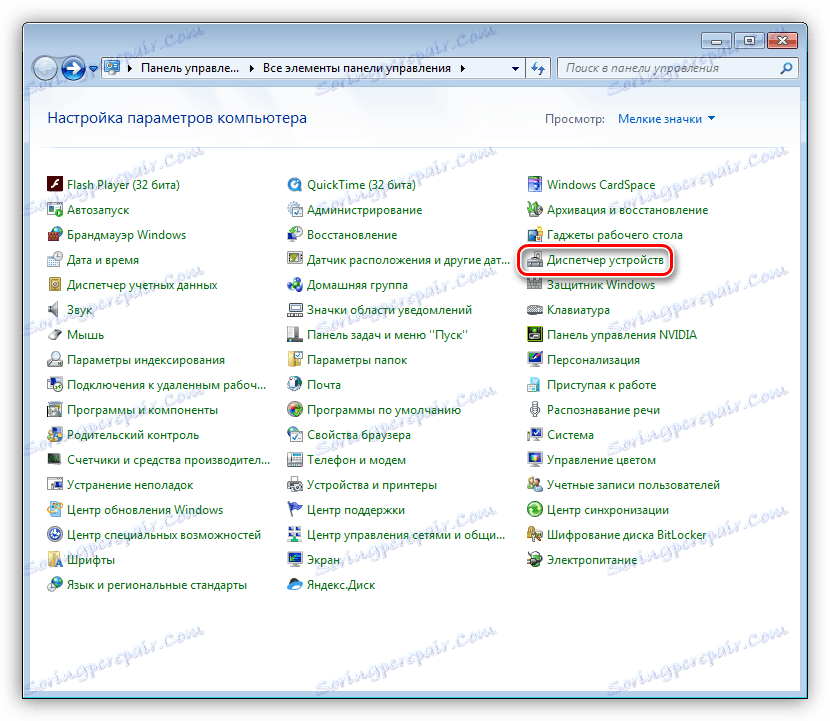
Task: Expand arrow before Панель управле... breadcrumb
Action: [130, 68]
